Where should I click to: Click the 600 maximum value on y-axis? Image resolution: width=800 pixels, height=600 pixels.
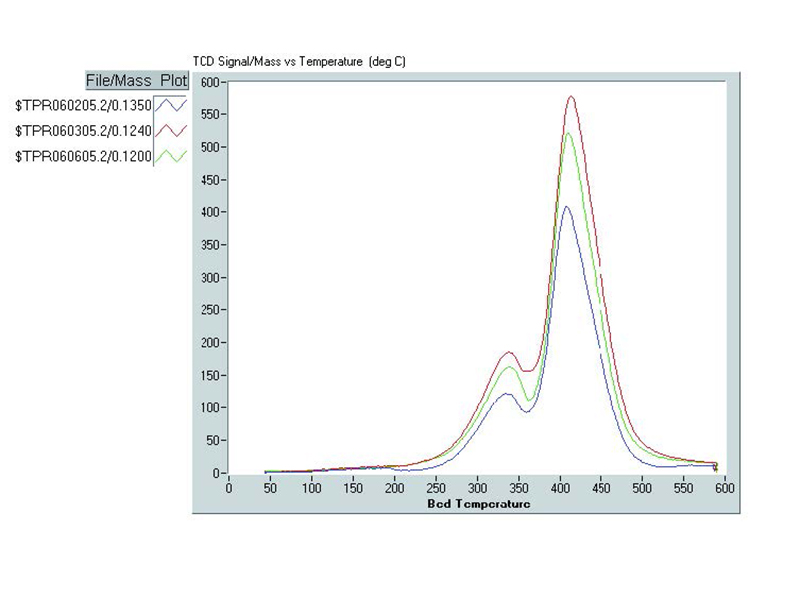(208, 83)
